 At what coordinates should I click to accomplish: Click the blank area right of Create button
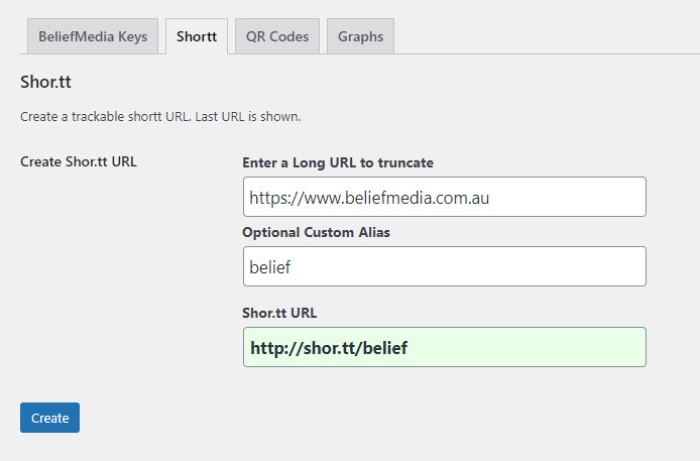point(300,418)
